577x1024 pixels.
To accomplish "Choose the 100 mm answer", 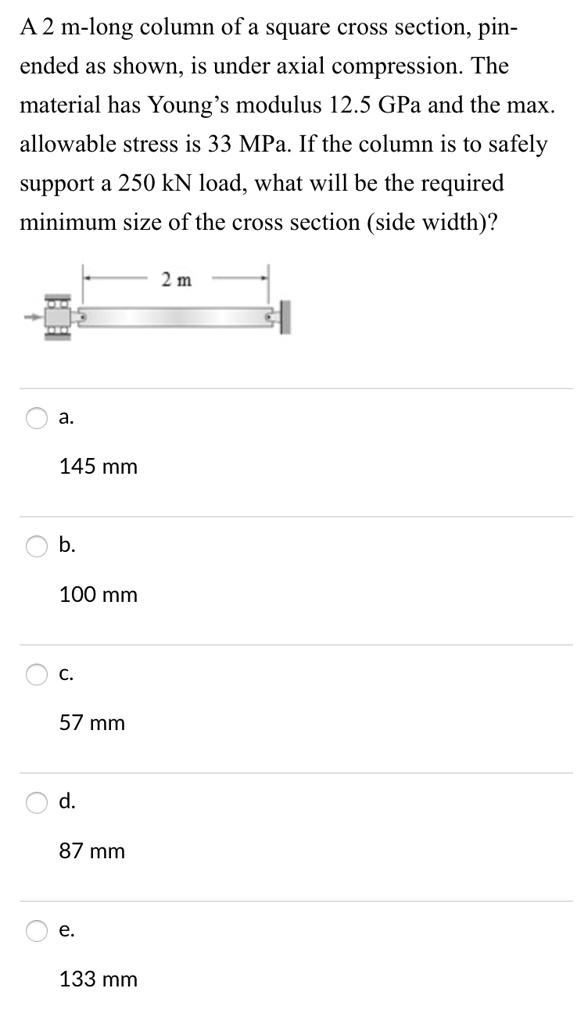I will pos(98,594).
